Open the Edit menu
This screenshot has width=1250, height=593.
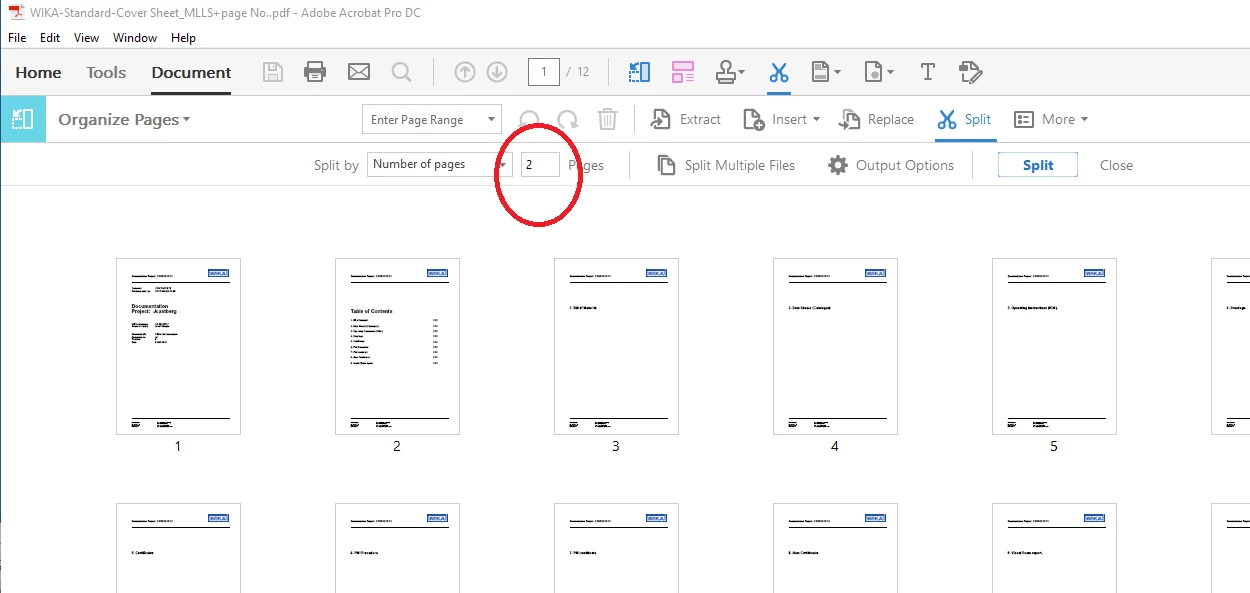coord(50,37)
